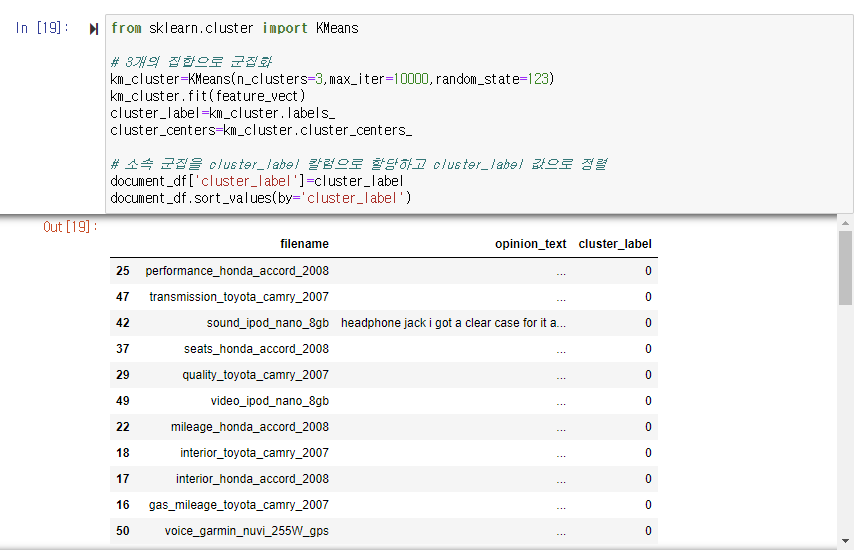Click row index 37
Screen dimensions: 862x559
coord(123,348)
